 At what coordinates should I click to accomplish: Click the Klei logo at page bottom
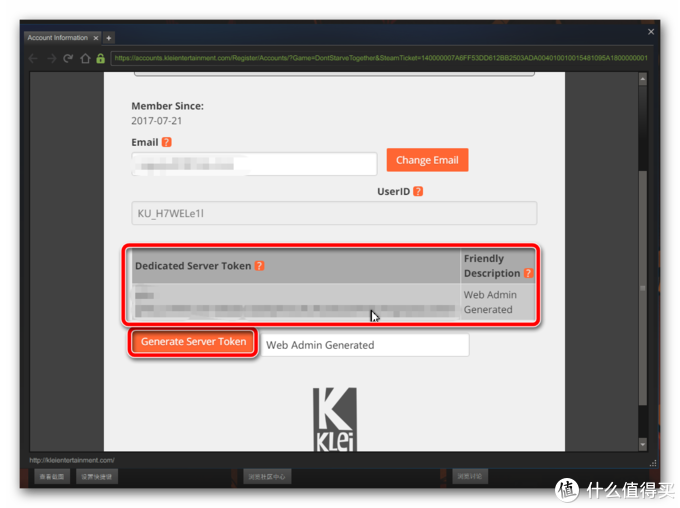tap(335, 419)
